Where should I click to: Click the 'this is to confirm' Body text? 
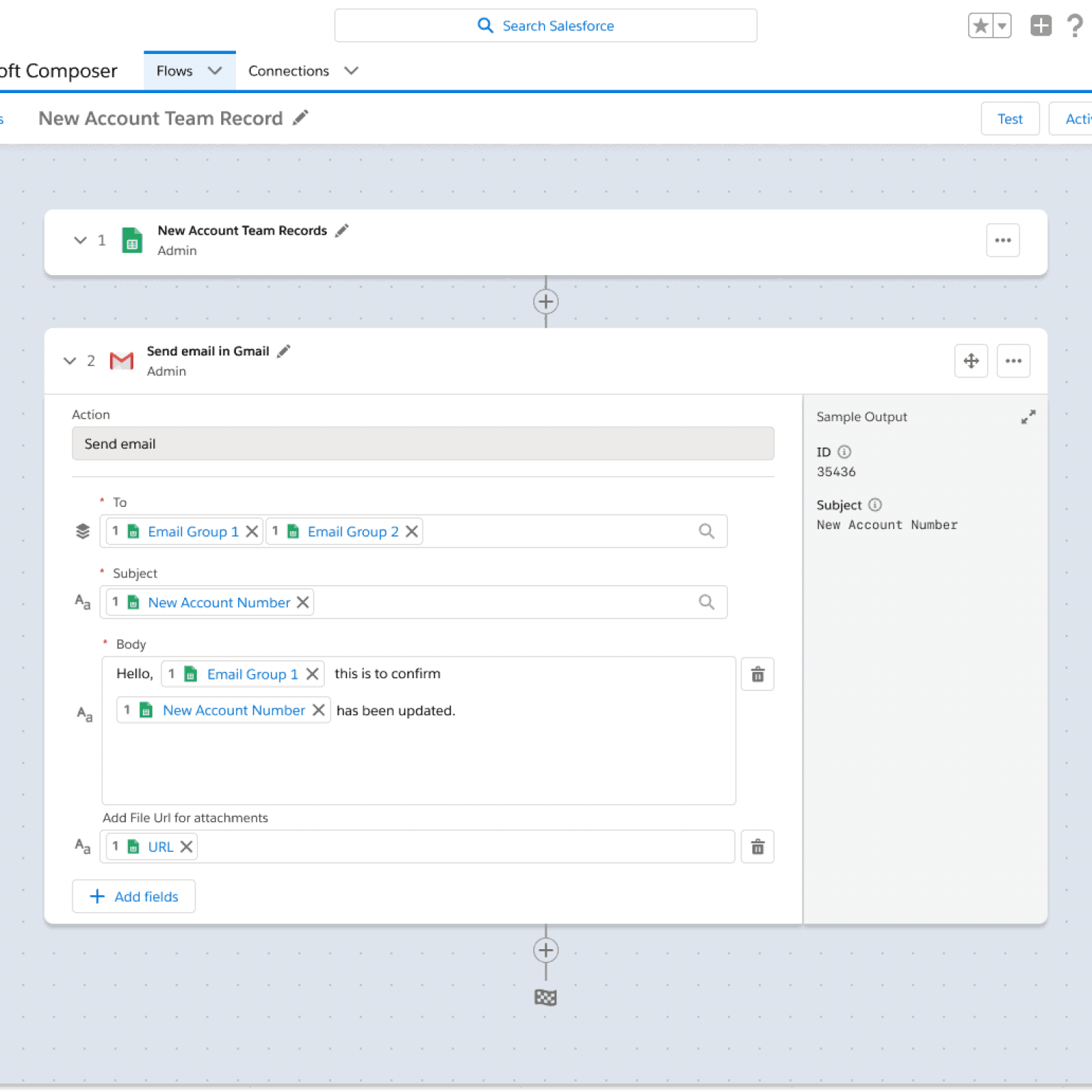(x=387, y=674)
